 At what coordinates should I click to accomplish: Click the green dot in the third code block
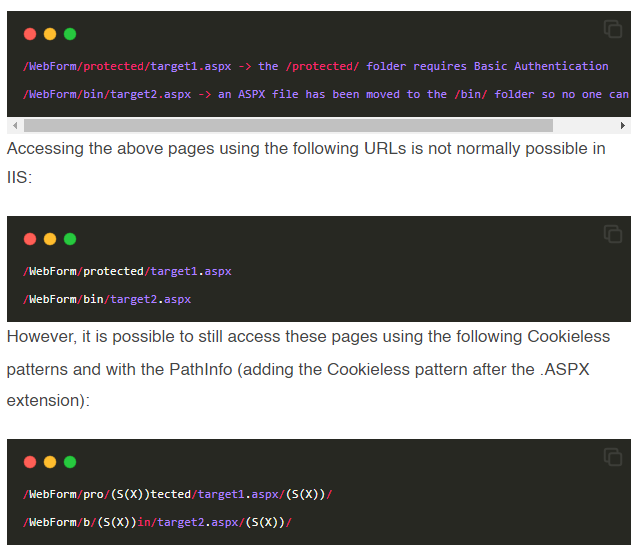pos(70,462)
